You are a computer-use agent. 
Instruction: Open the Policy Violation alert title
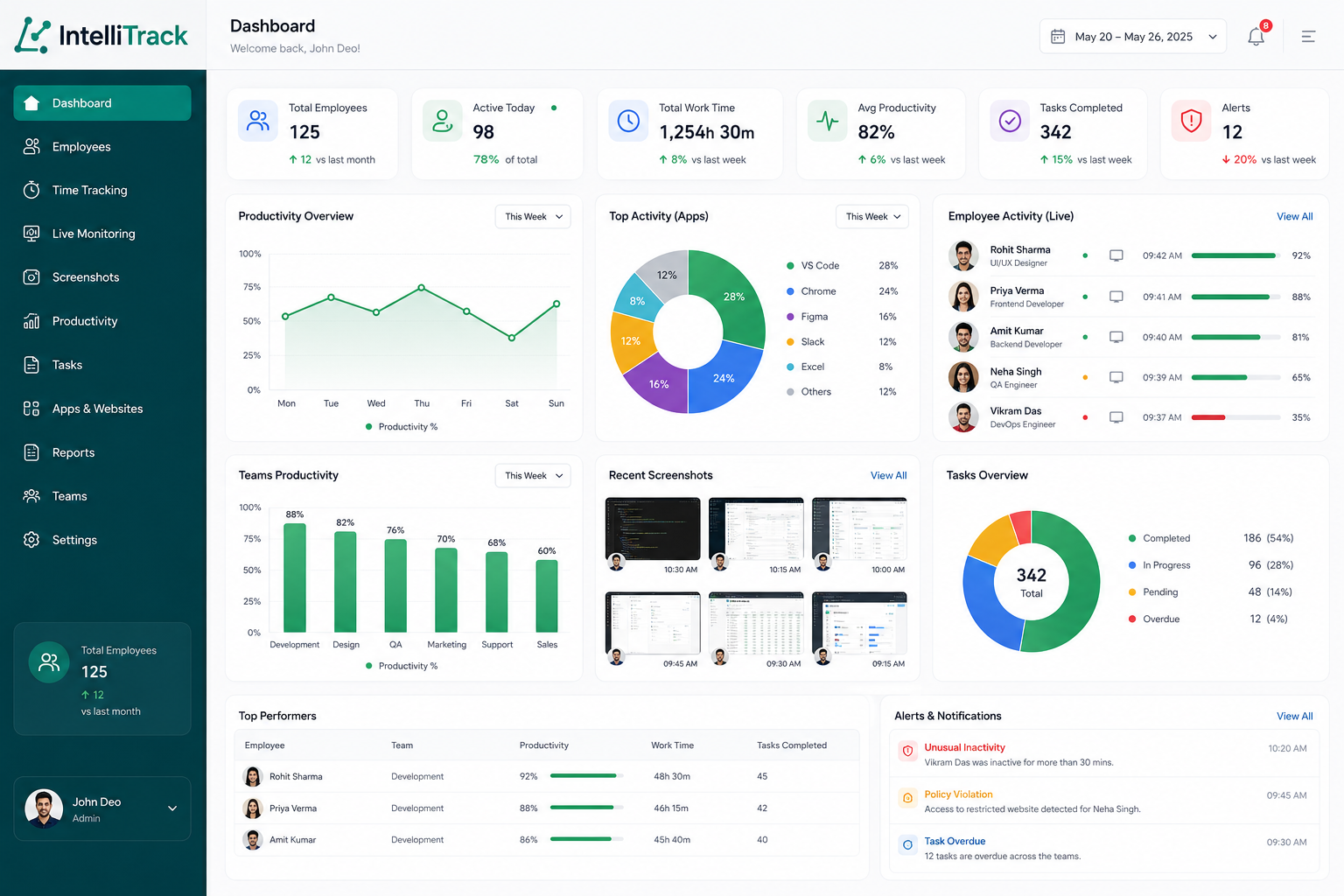pos(958,794)
